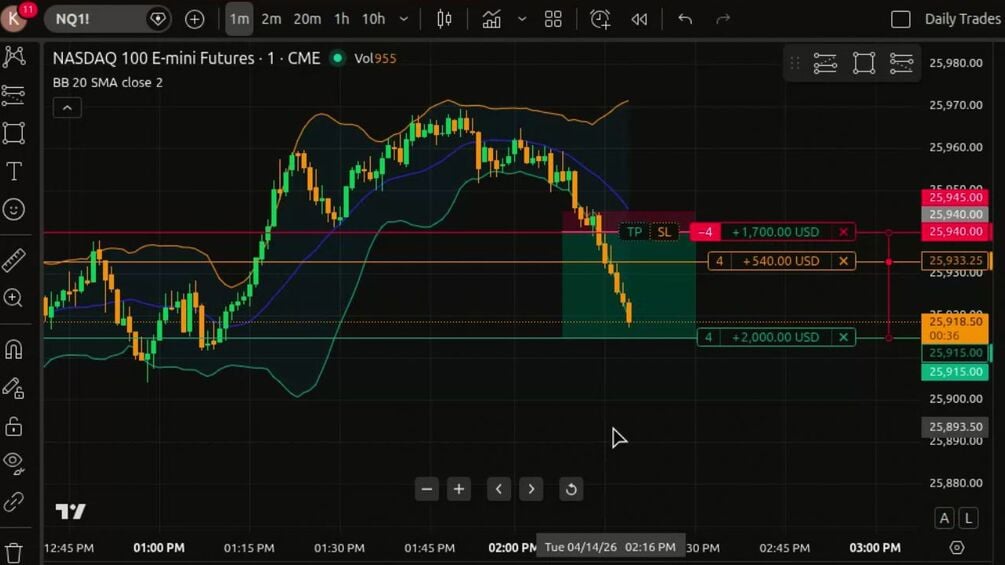
Task: Grab the floating toolbar drag handle
Action: tap(795, 63)
